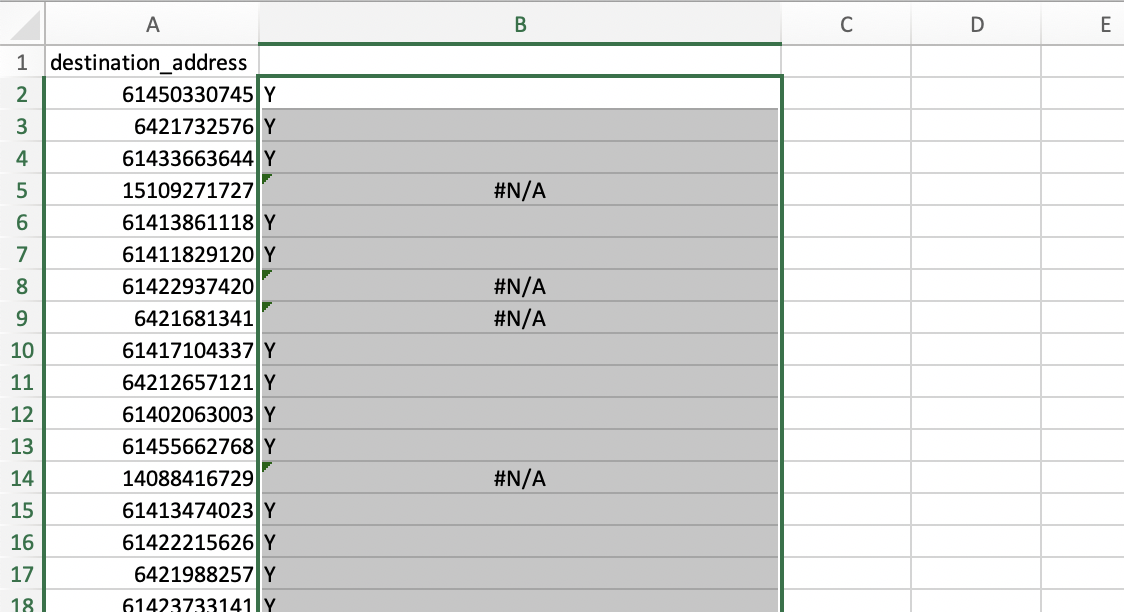Select column D header
Viewport: 1124px width, 612px height.
[x=976, y=25]
